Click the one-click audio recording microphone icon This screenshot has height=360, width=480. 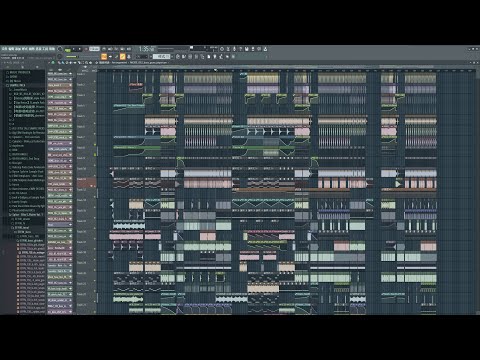coord(234,49)
